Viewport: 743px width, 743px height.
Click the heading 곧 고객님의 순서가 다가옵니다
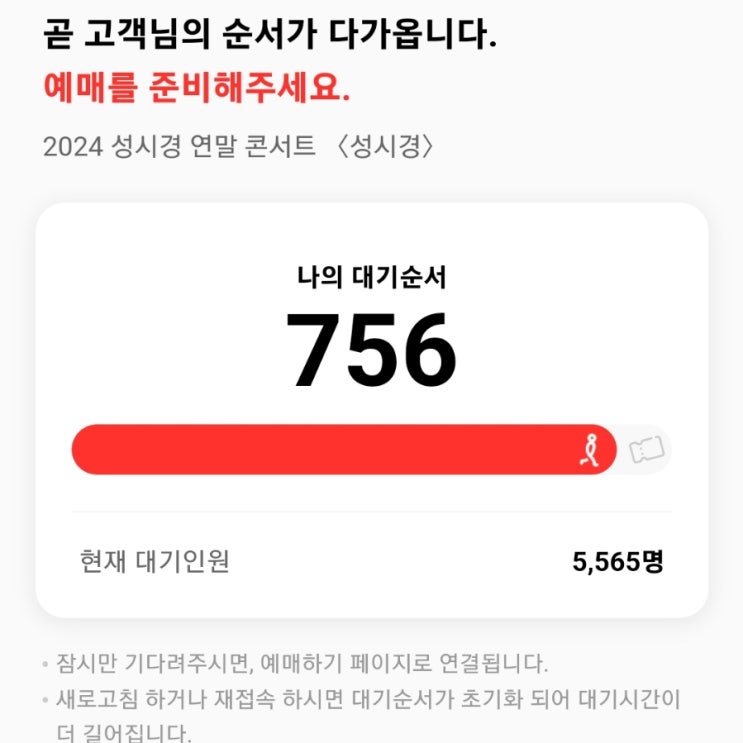click(270, 34)
